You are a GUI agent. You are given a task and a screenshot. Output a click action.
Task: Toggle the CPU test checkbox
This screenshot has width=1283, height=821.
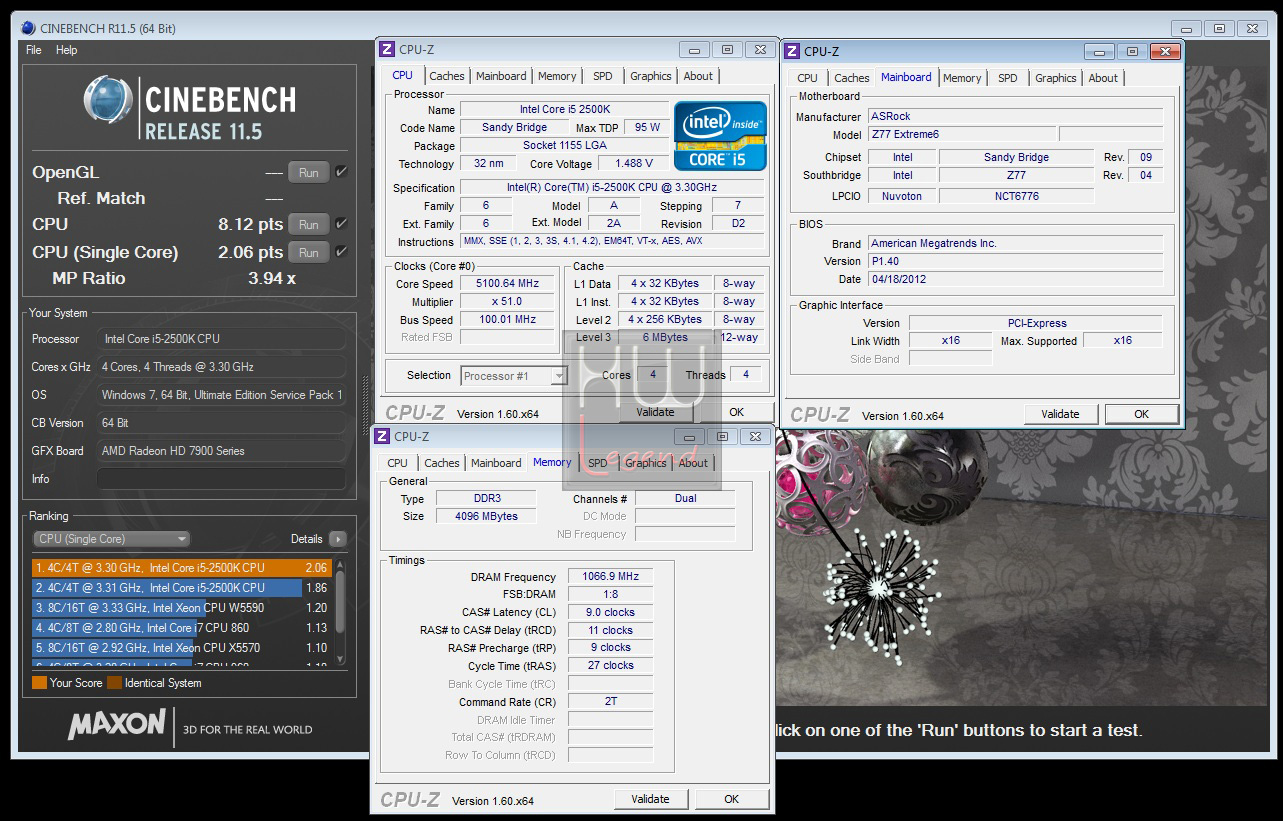click(x=341, y=224)
